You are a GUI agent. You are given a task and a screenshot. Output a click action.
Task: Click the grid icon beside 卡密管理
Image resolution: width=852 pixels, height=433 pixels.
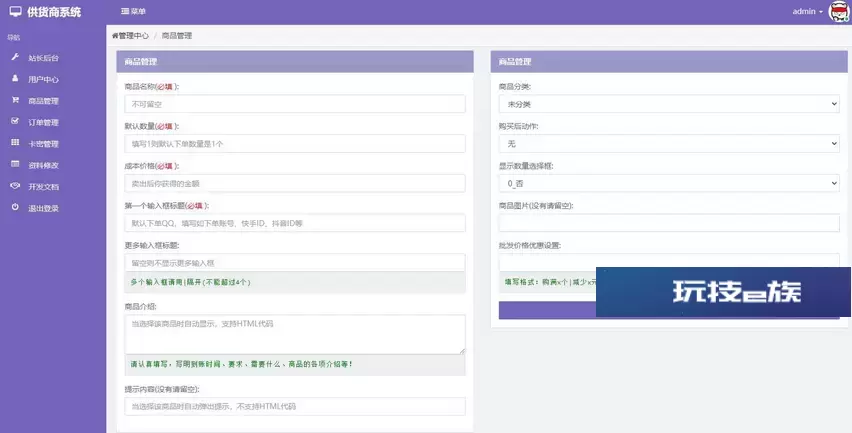15,143
